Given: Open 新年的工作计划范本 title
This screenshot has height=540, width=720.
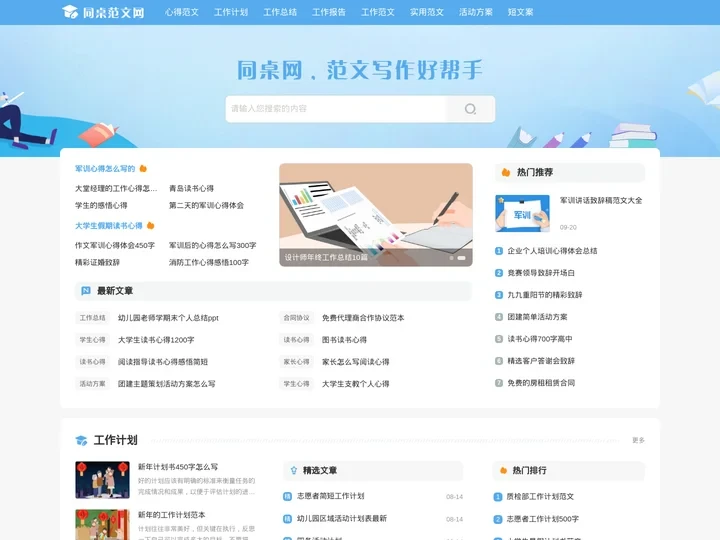Looking at the screenshot, I should click(x=172, y=515).
